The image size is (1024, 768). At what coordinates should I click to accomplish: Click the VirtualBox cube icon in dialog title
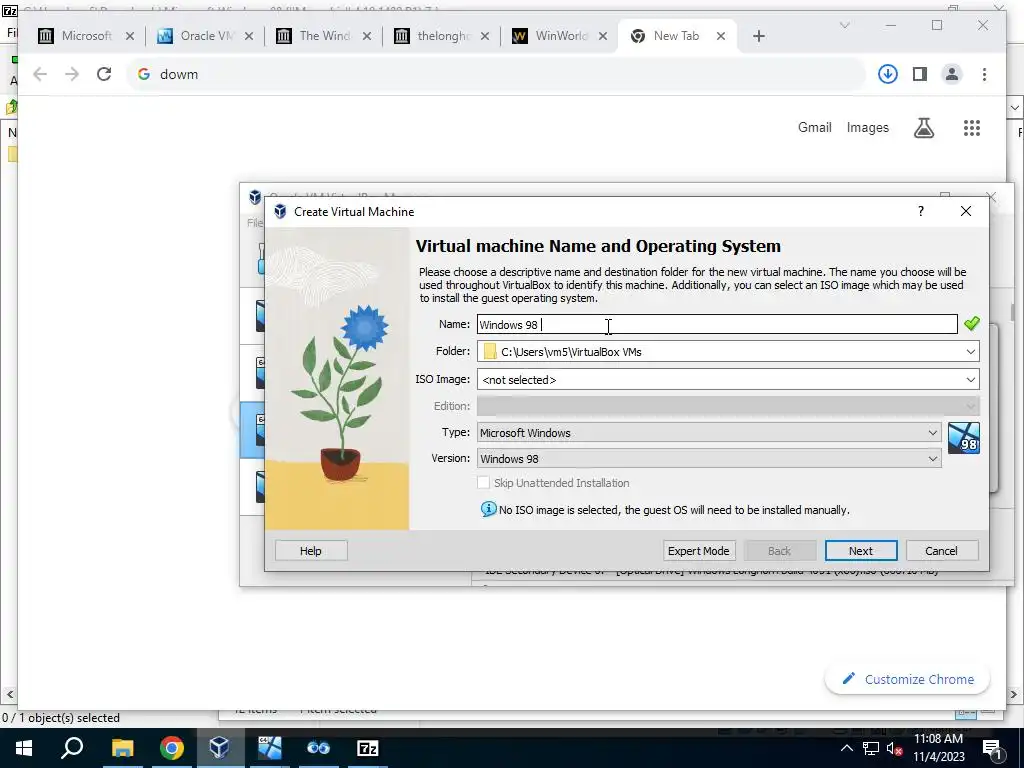[280, 211]
